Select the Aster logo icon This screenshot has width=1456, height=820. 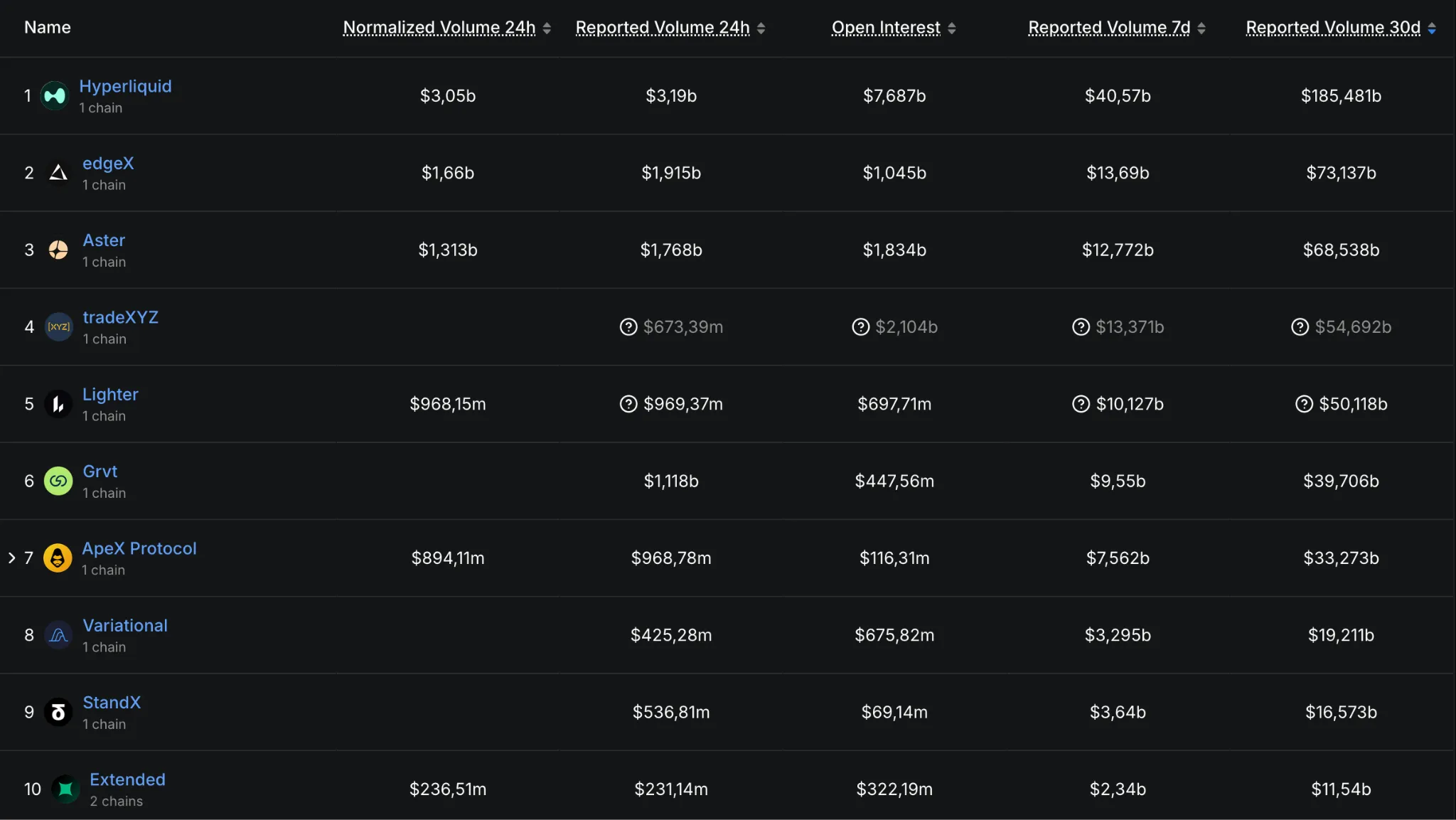[58, 250]
